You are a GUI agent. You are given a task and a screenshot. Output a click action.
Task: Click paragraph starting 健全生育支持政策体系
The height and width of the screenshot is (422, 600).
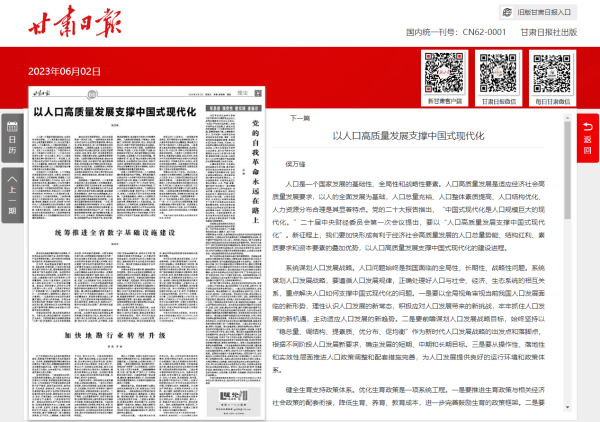[408, 396]
